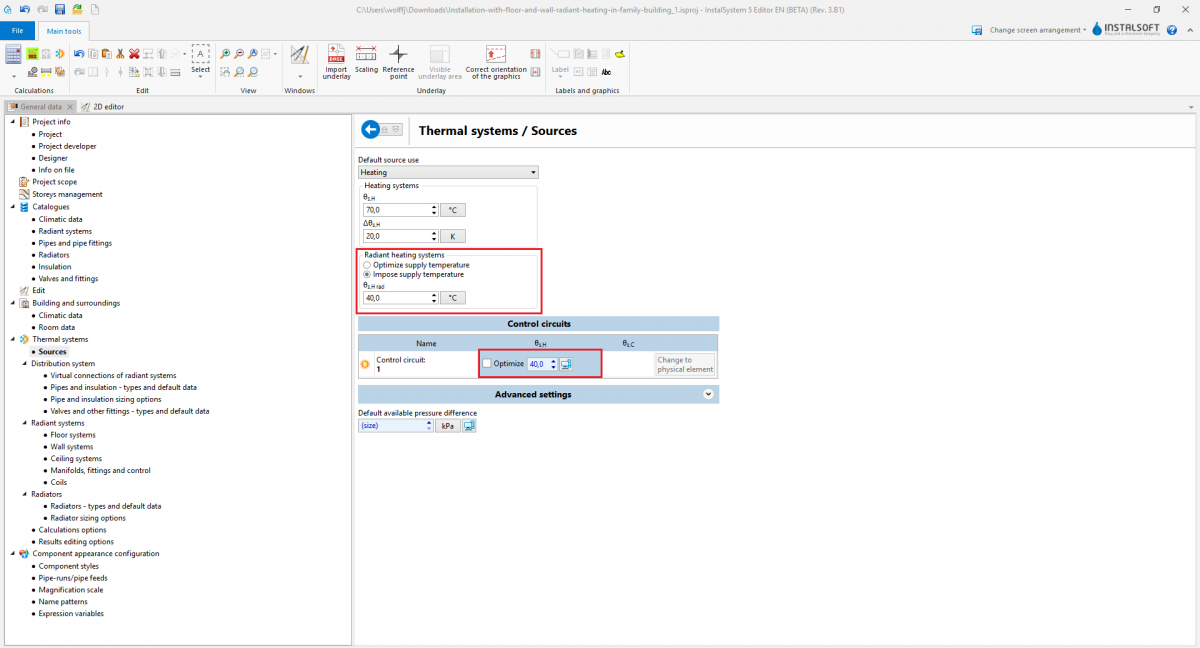1200x648 pixels.
Task: Click the save floppy disk icon
Action: point(59,9)
